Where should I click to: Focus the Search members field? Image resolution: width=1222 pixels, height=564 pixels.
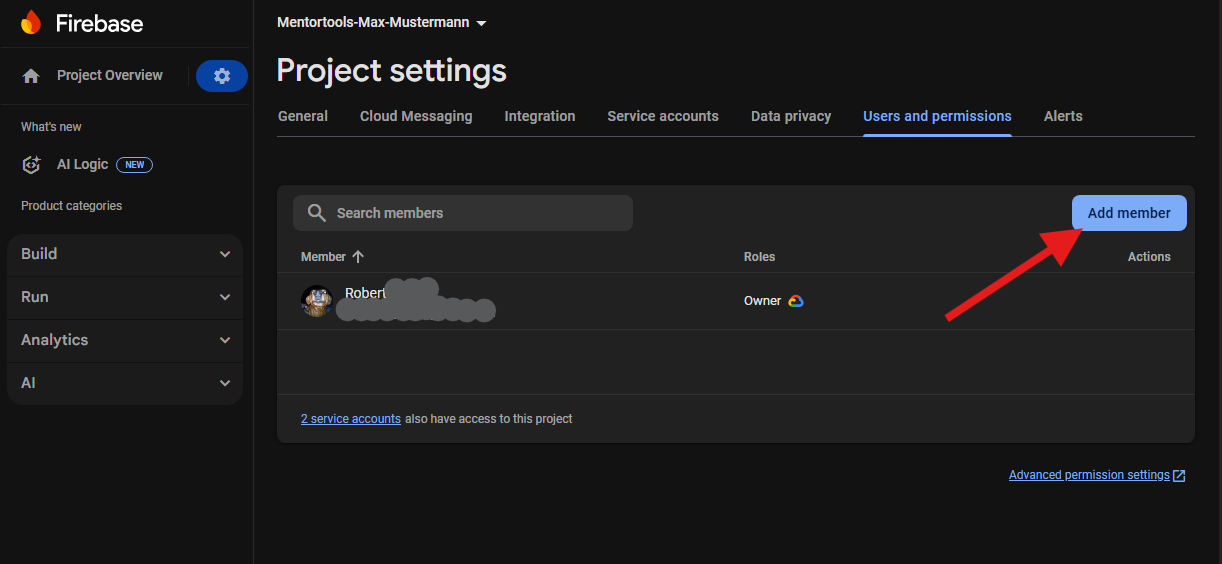pyautogui.click(x=463, y=213)
